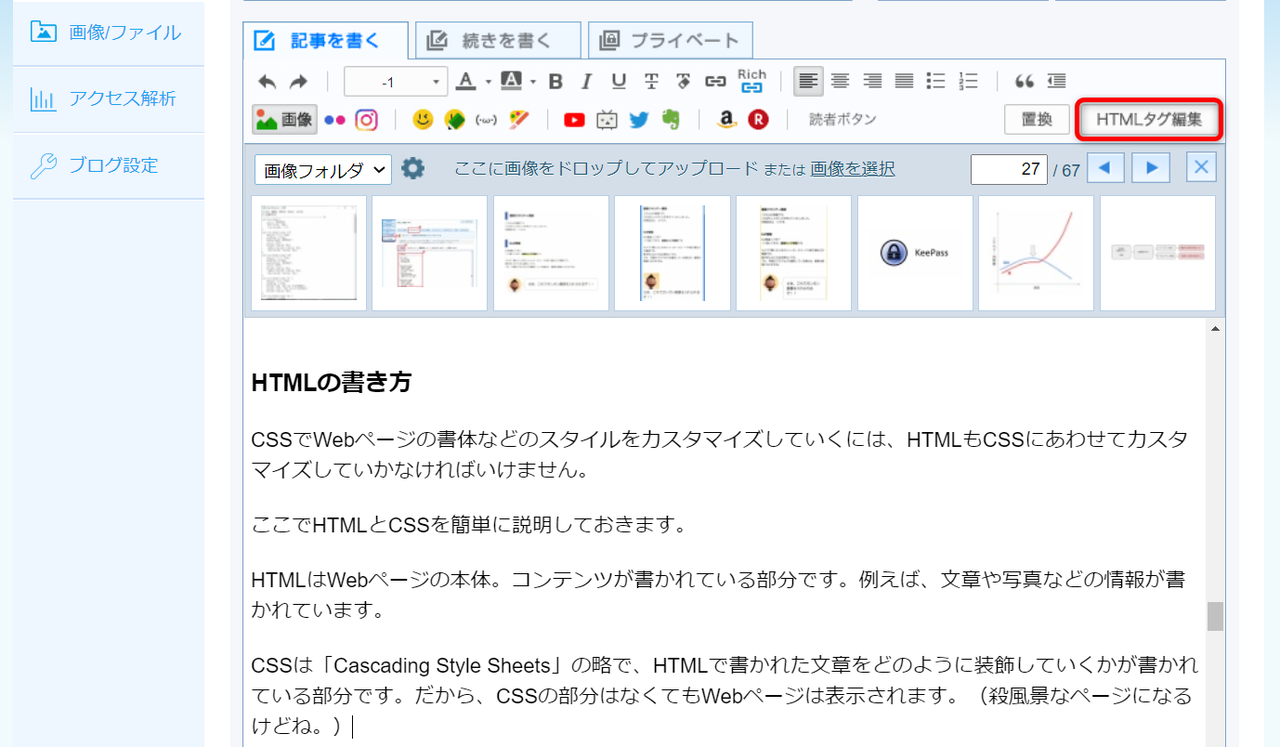Open the Flickr photo inserter
Screen dimensions: 1280x747
pyautogui.click(x=335, y=120)
